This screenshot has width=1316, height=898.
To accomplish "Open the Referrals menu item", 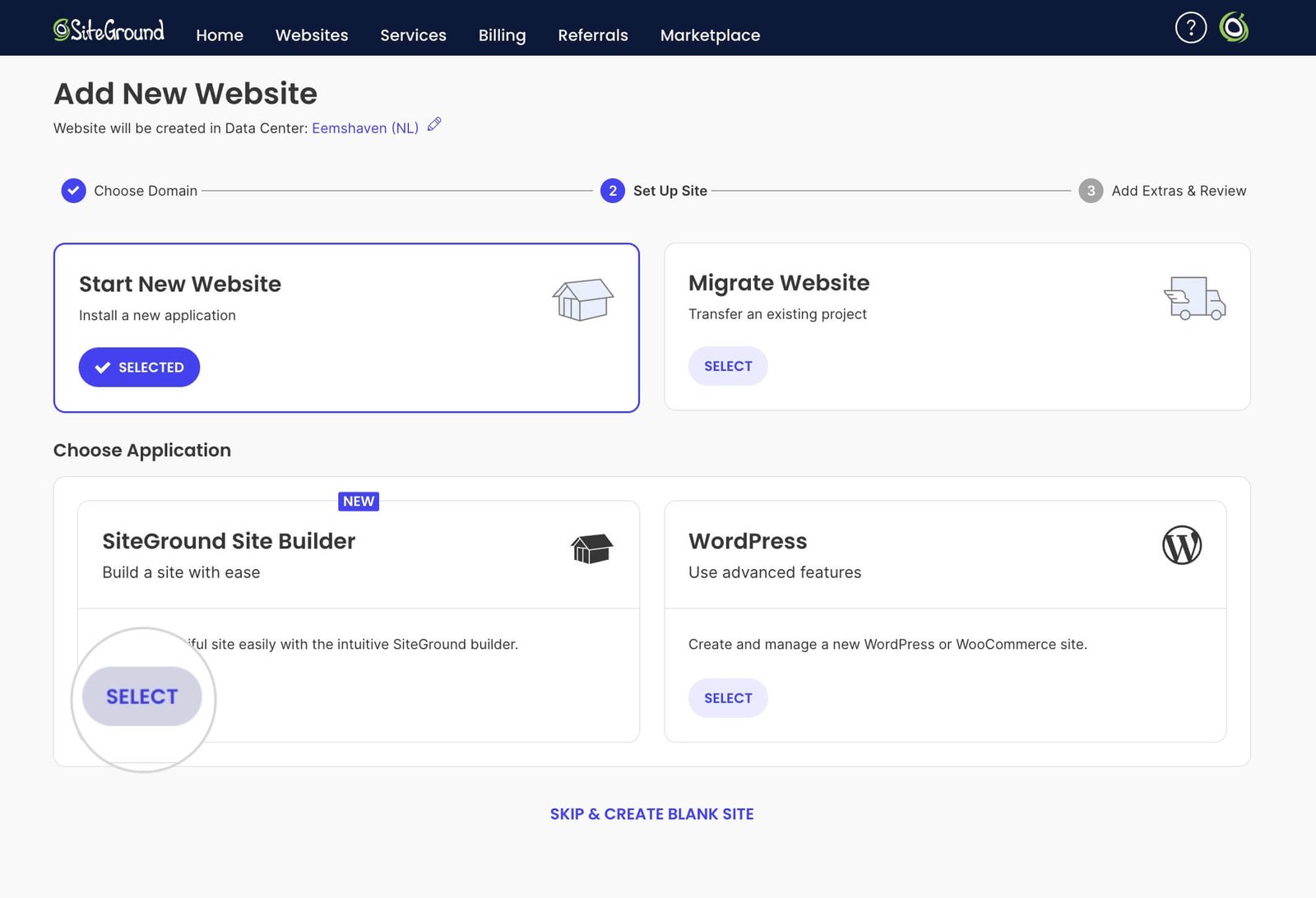I will [x=593, y=35].
